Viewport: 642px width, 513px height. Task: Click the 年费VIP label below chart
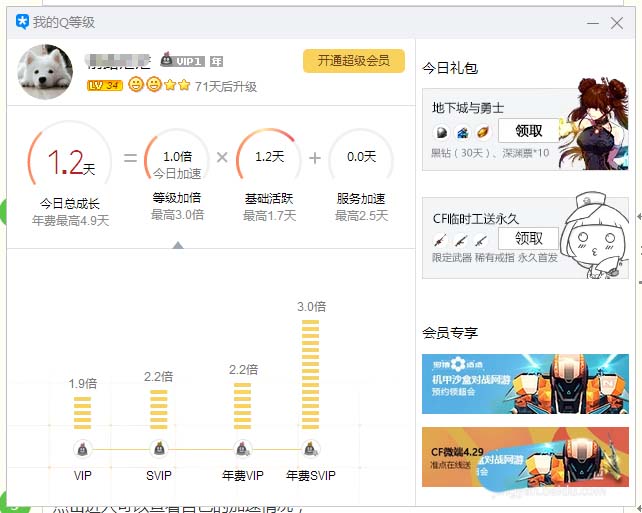[242, 475]
